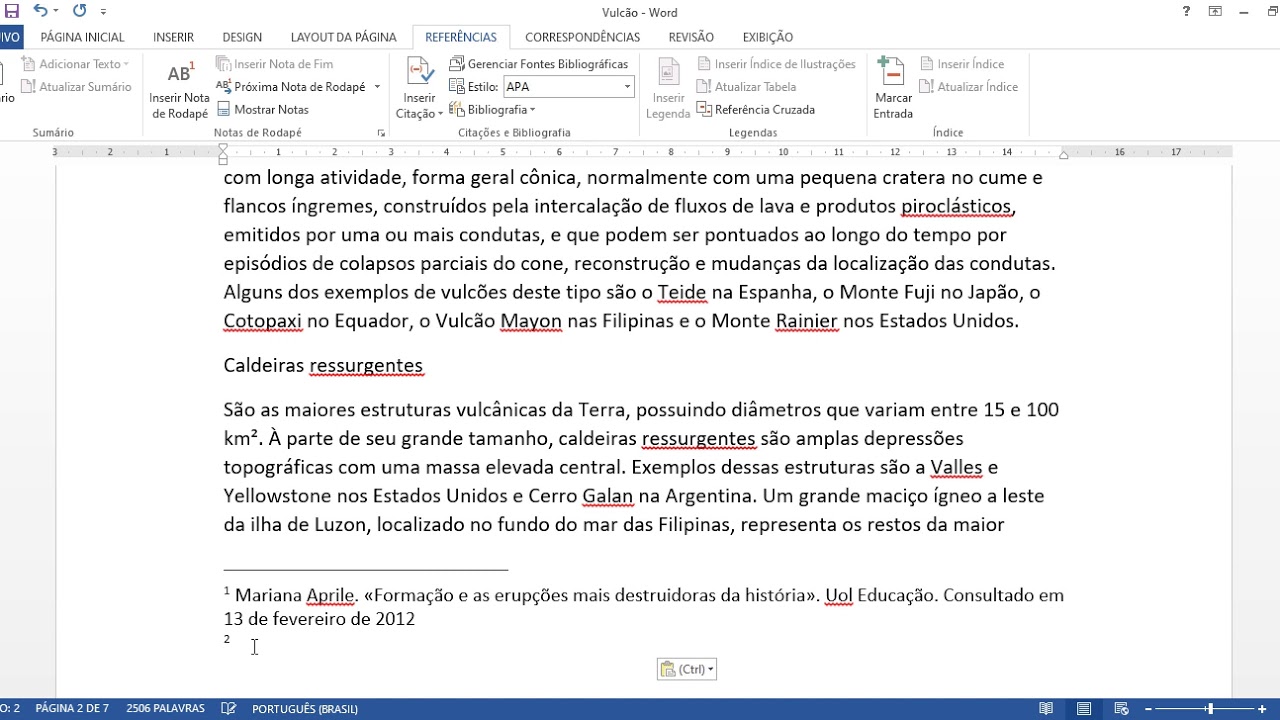Open Word Help question mark

click(x=1186, y=12)
